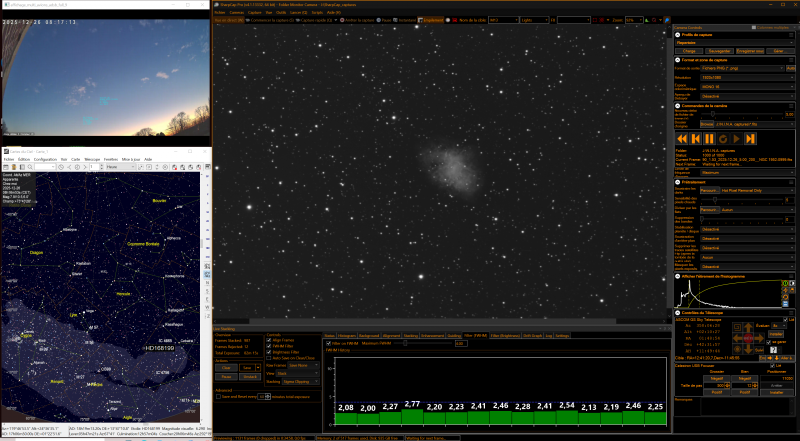Screen dimensions: 800x441
Task: Collapse the Profils de capture section
Action: (678, 35)
